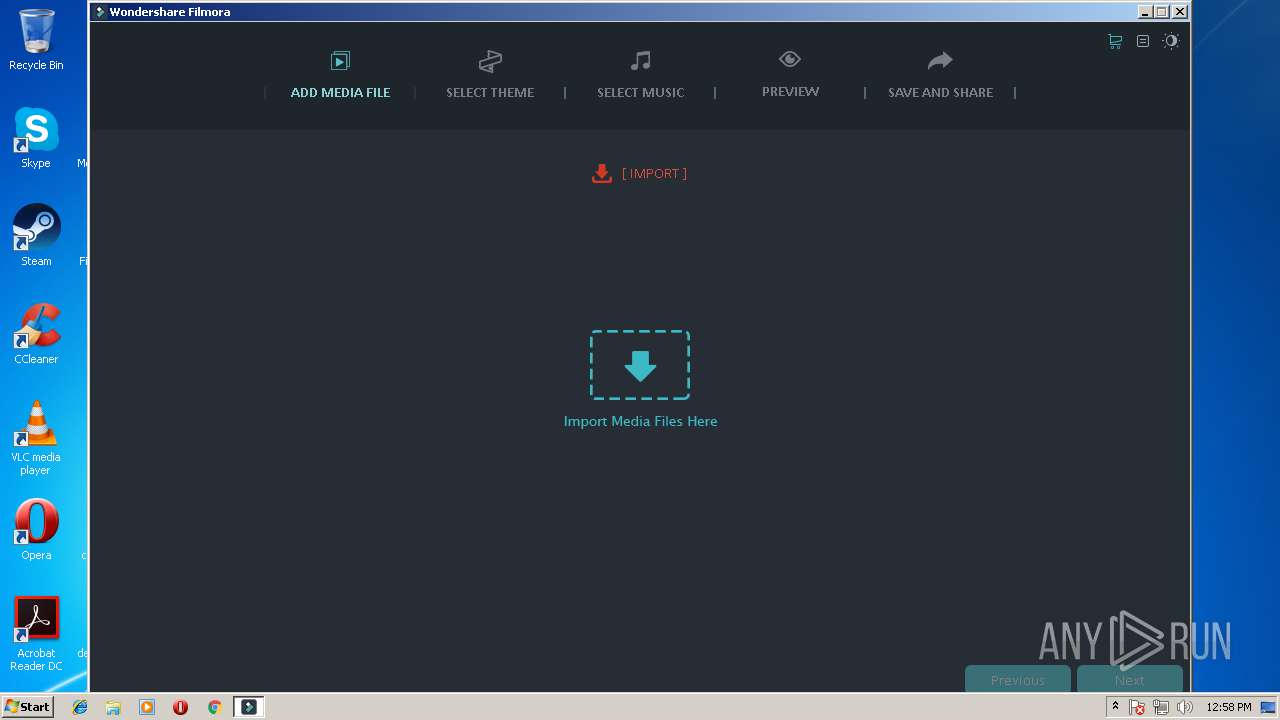Click the dashed import drop box
This screenshot has width=1280, height=720.
[x=640, y=365]
